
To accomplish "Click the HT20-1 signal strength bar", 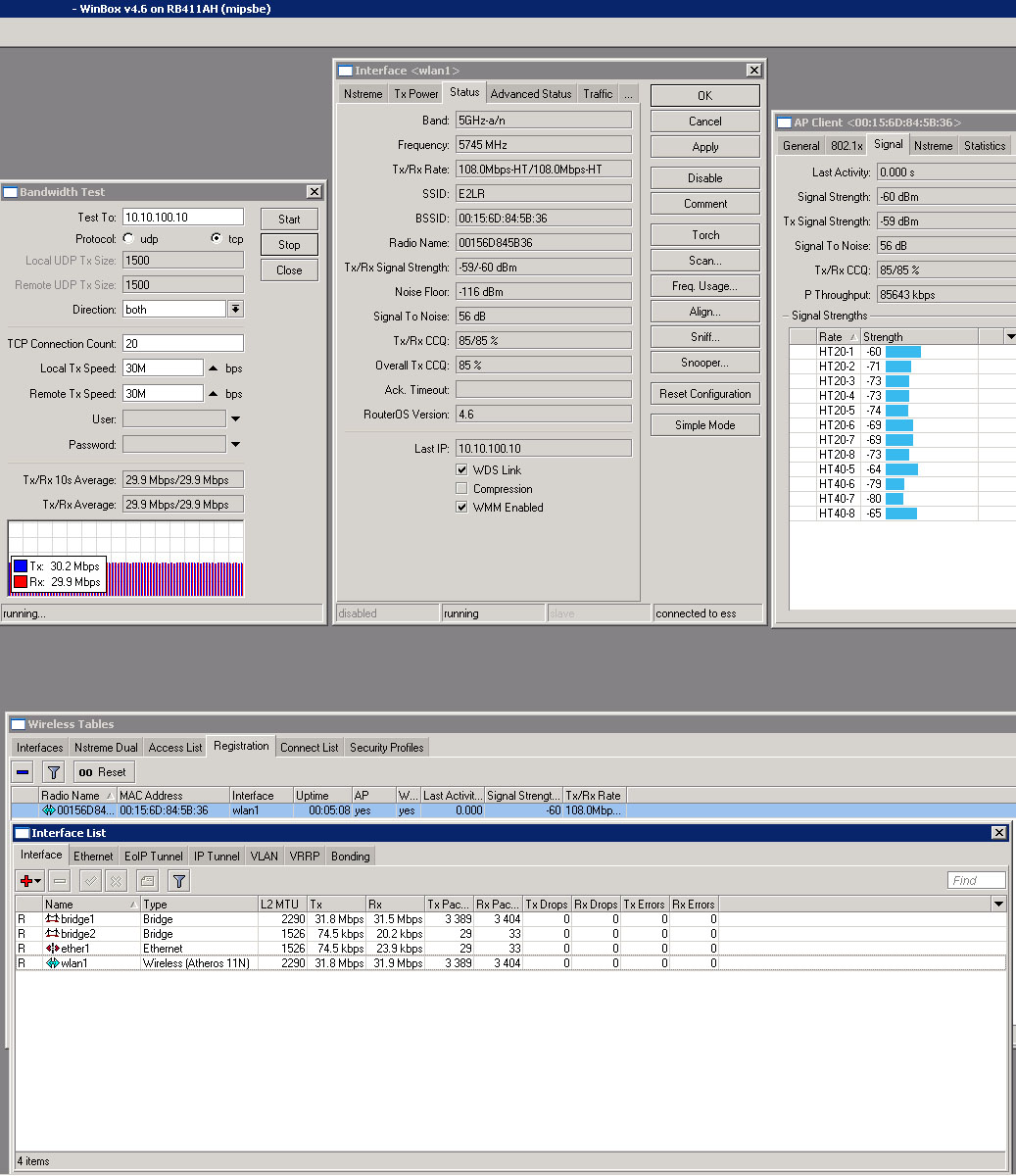I will point(902,352).
